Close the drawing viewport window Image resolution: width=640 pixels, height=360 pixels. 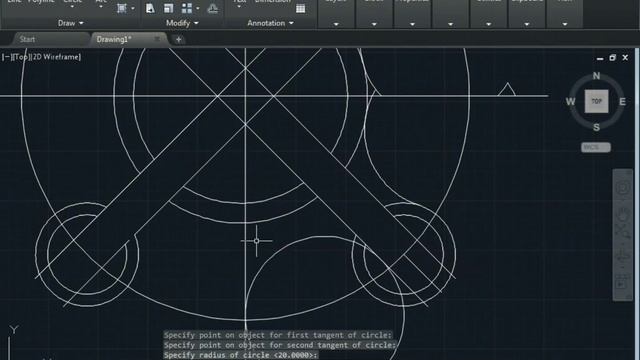[x=625, y=58]
